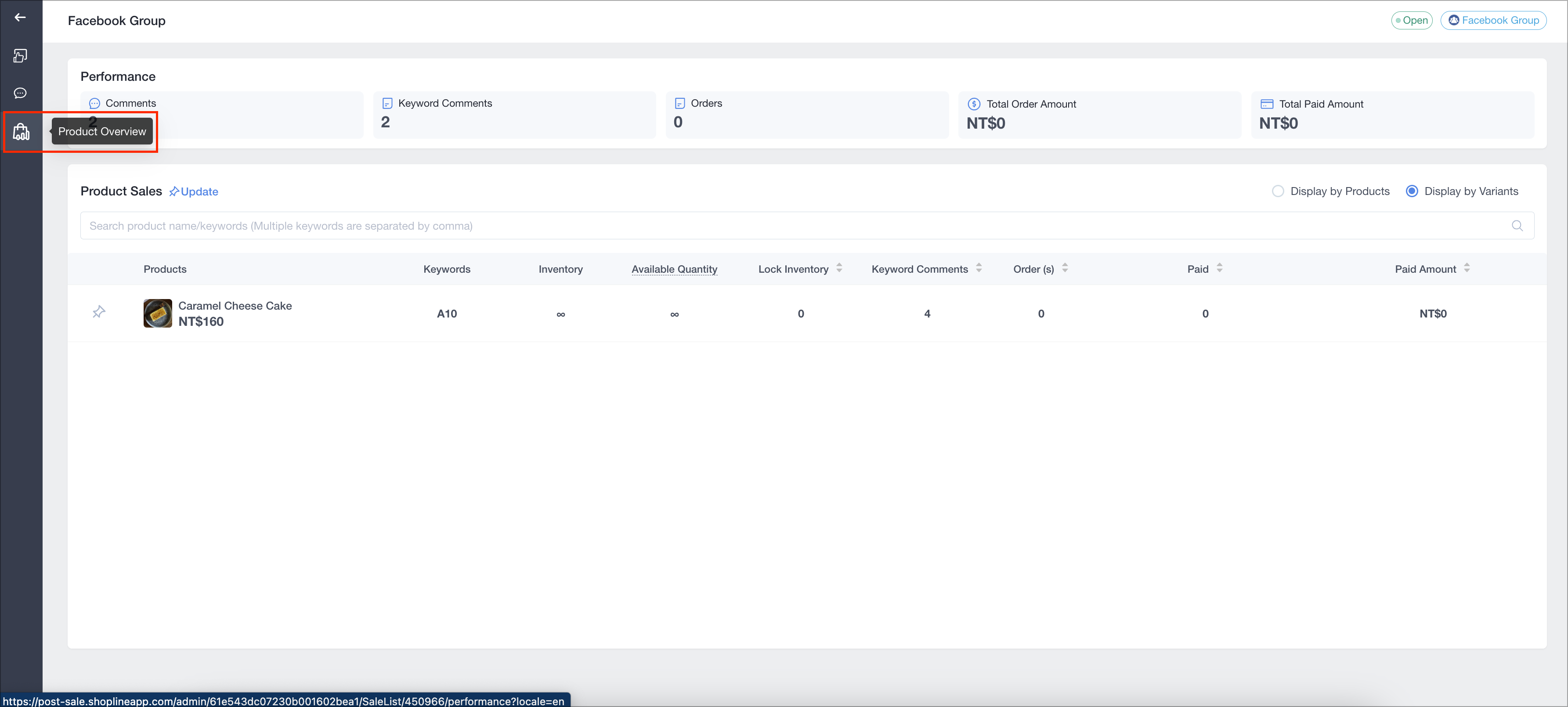The image size is (1568, 707).
Task: Click the Total Paid Amount card icon
Action: click(1267, 104)
